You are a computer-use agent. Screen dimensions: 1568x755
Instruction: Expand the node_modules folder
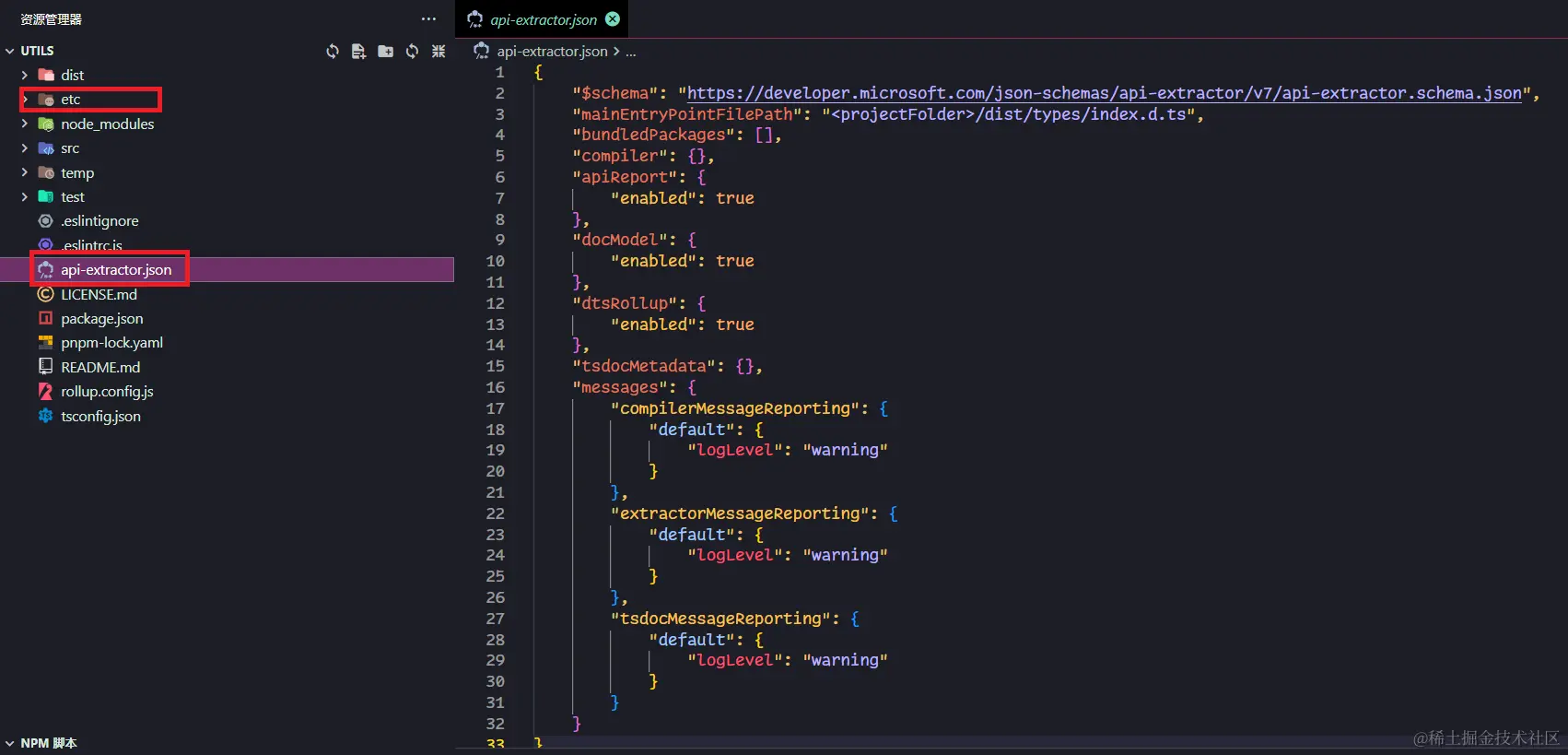tap(25, 124)
